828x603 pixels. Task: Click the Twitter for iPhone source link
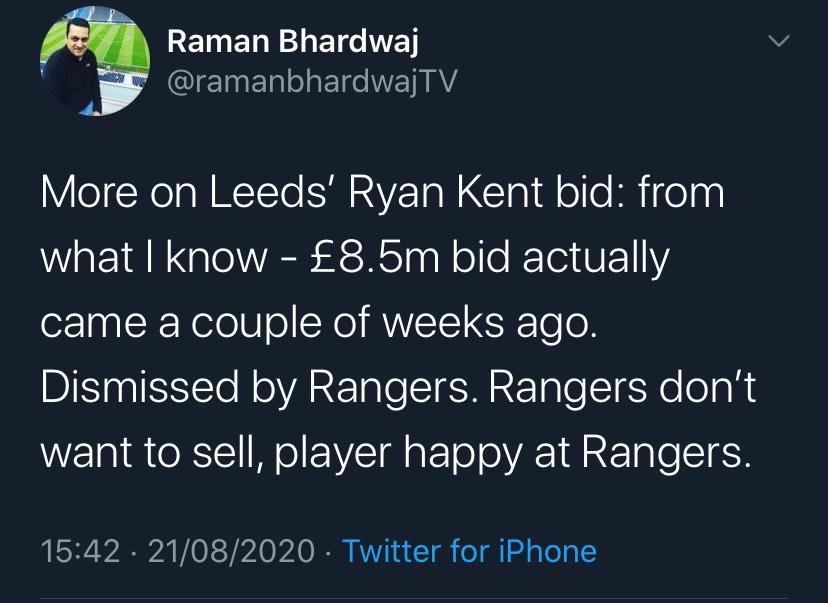469,551
